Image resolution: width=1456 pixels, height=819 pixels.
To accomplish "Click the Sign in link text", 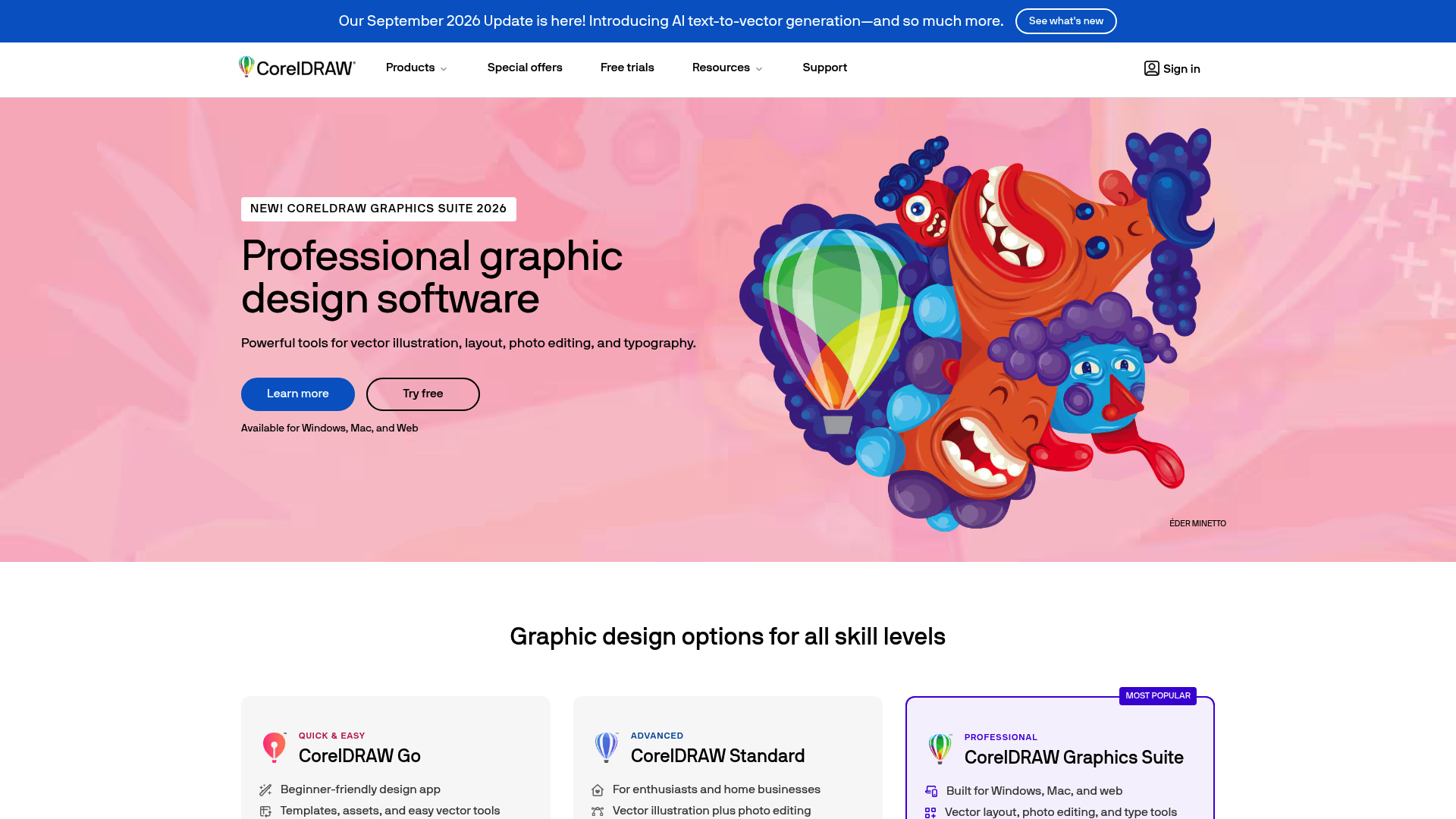I will pyautogui.click(x=1181, y=69).
